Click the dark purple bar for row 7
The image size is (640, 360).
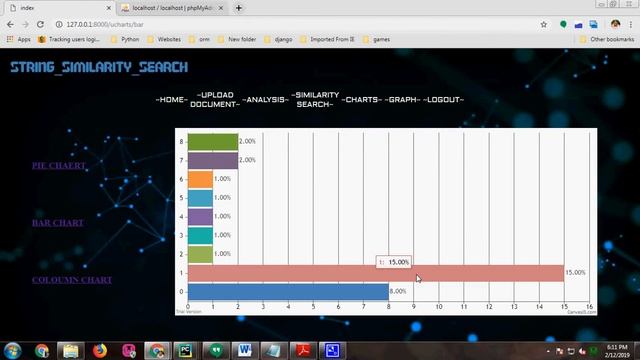[x=213, y=160]
